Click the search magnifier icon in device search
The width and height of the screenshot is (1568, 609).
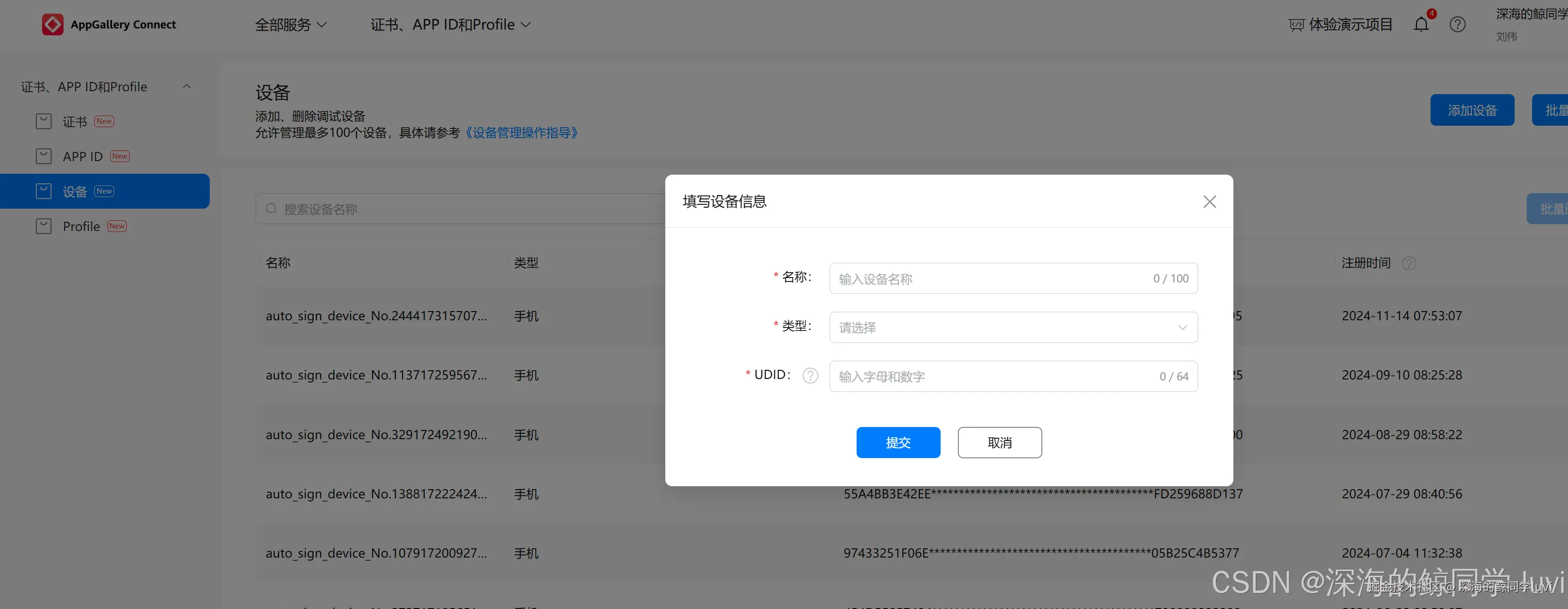[x=271, y=209]
